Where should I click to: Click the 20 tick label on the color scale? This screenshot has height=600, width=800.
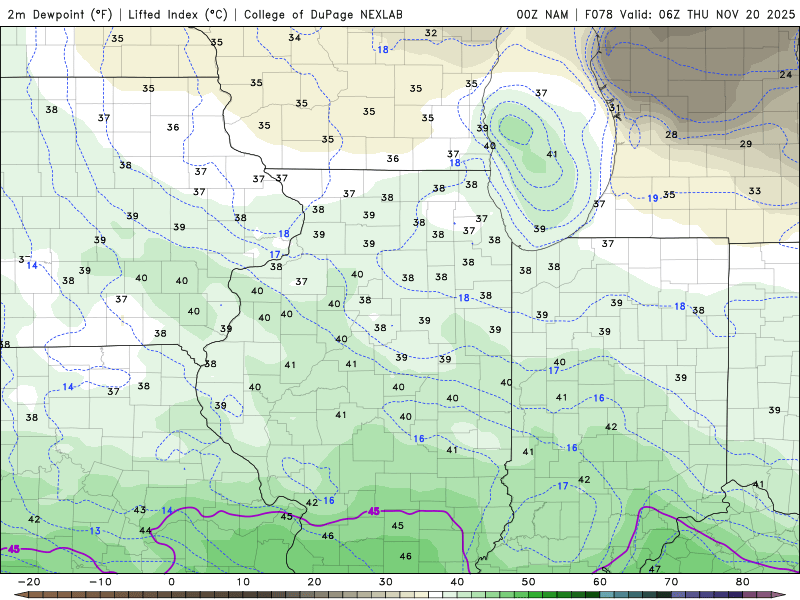click(314, 582)
